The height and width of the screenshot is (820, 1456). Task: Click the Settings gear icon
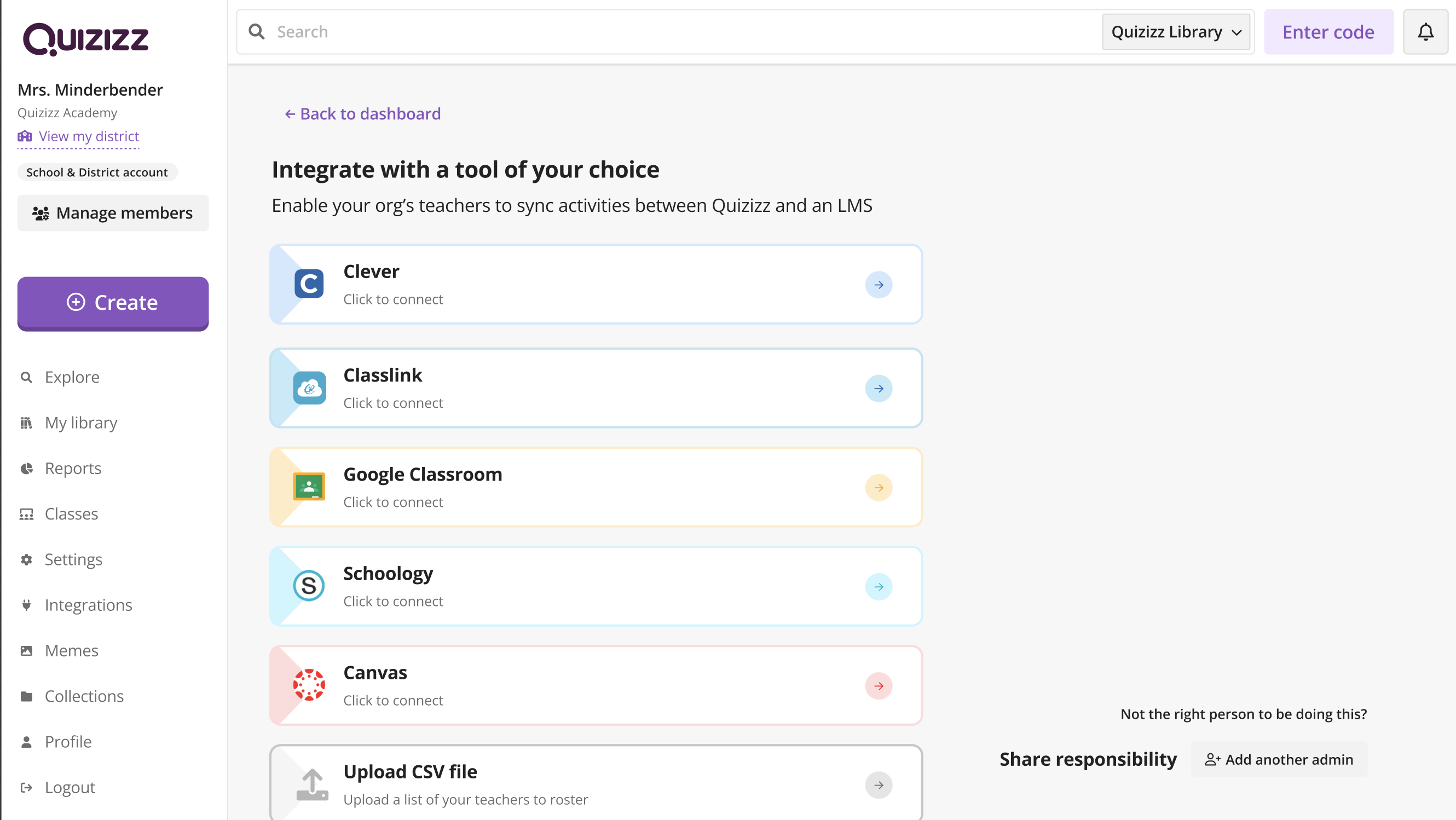click(x=26, y=559)
